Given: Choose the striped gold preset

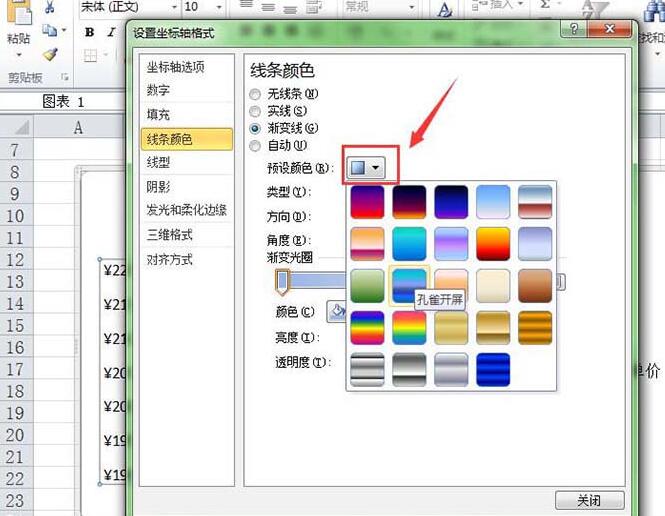Looking at the screenshot, I should coord(535,328).
